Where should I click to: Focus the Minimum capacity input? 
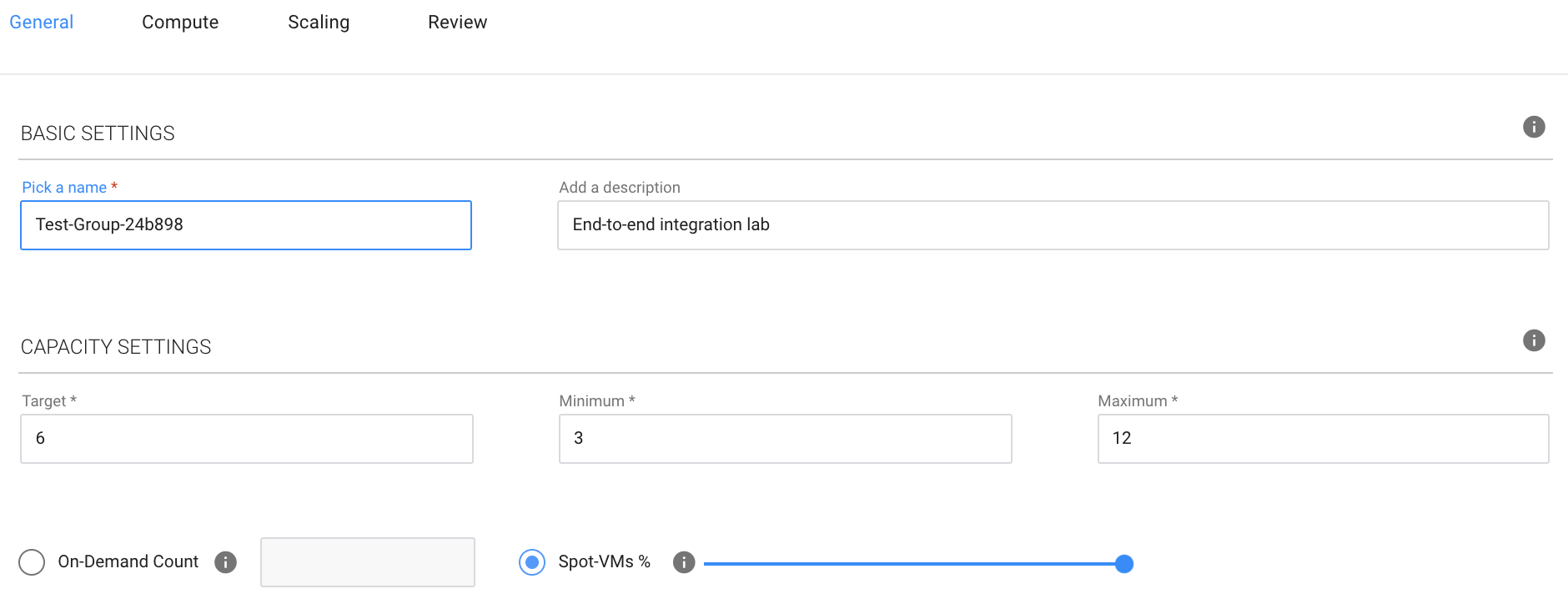(x=785, y=439)
